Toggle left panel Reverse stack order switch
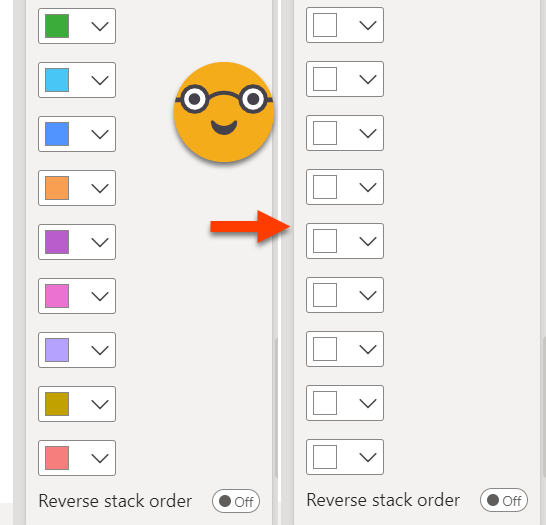The width and height of the screenshot is (546, 525). point(236,501)
